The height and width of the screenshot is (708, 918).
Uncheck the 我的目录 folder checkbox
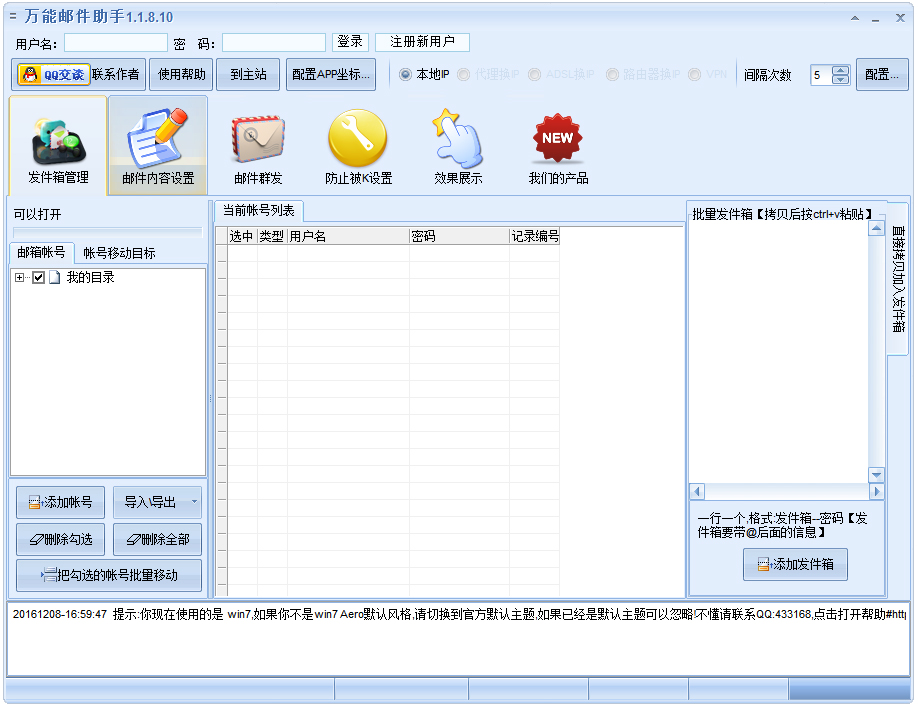point(38,278)
